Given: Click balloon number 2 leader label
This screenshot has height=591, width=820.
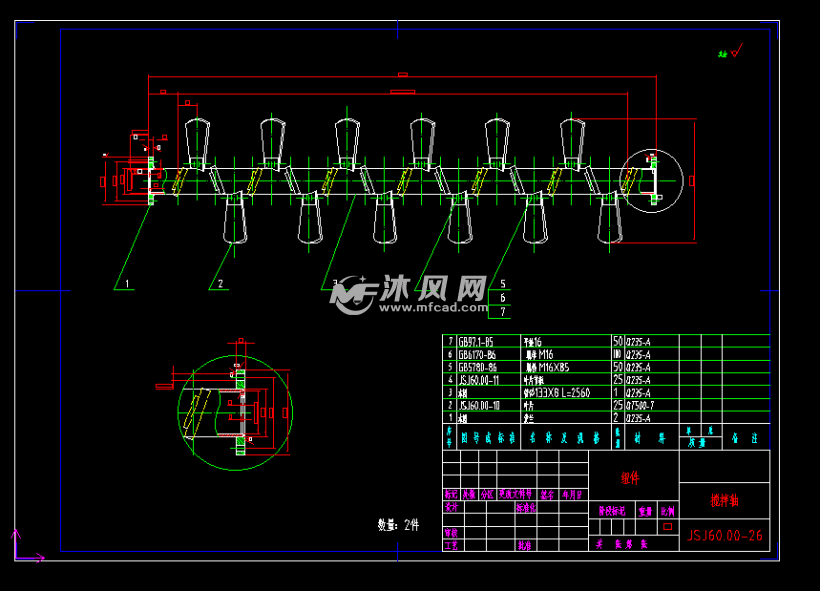Looking at the screenshot, I should 221,283.
